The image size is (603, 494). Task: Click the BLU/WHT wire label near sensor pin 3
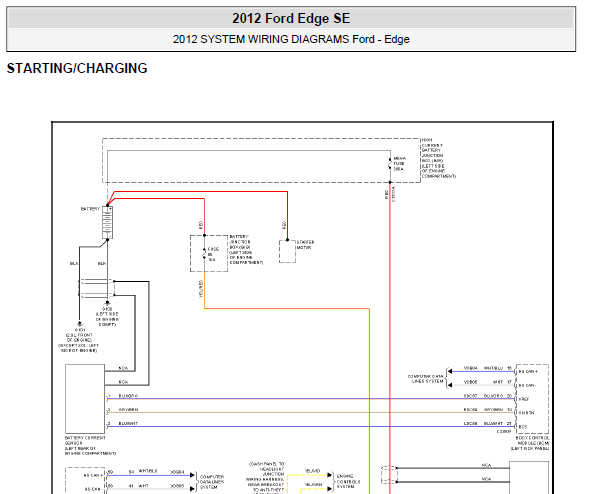(128, 423)
